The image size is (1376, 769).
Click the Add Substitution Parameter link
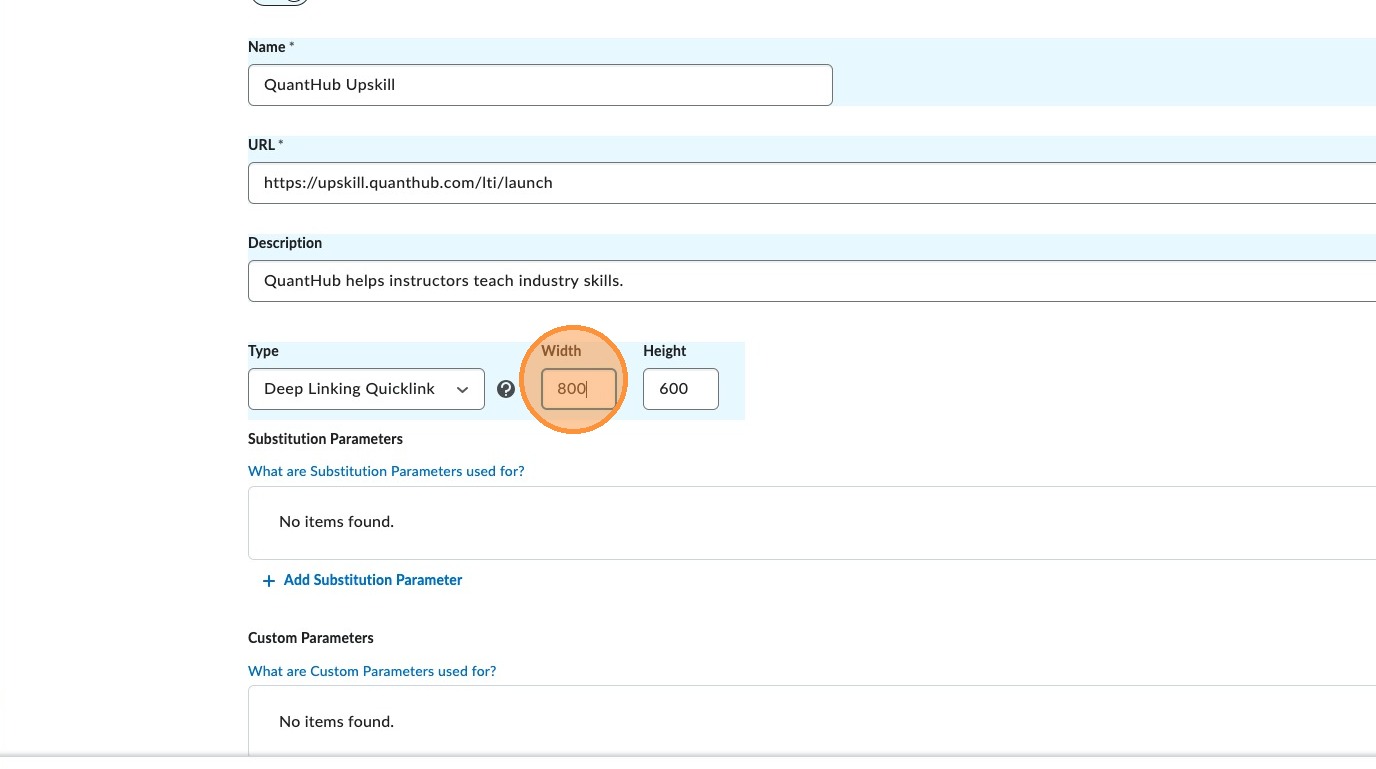pos(372,580)
